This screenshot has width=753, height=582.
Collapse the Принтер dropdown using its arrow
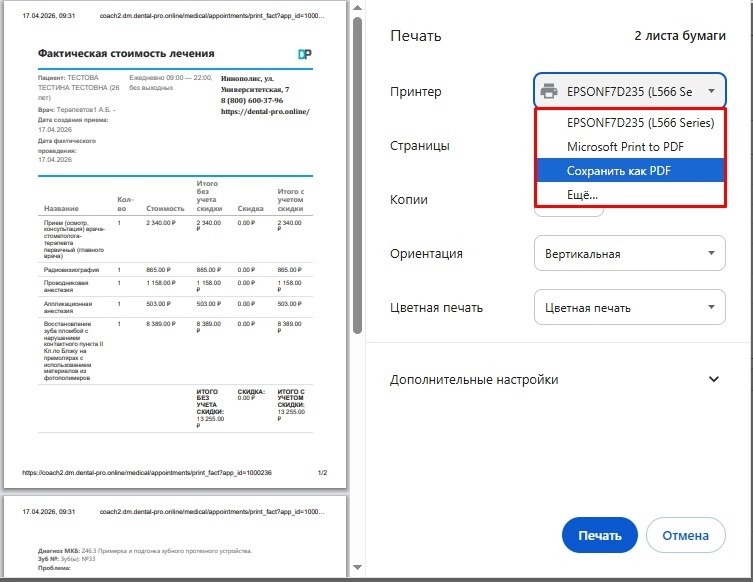[x=711, y=91]
